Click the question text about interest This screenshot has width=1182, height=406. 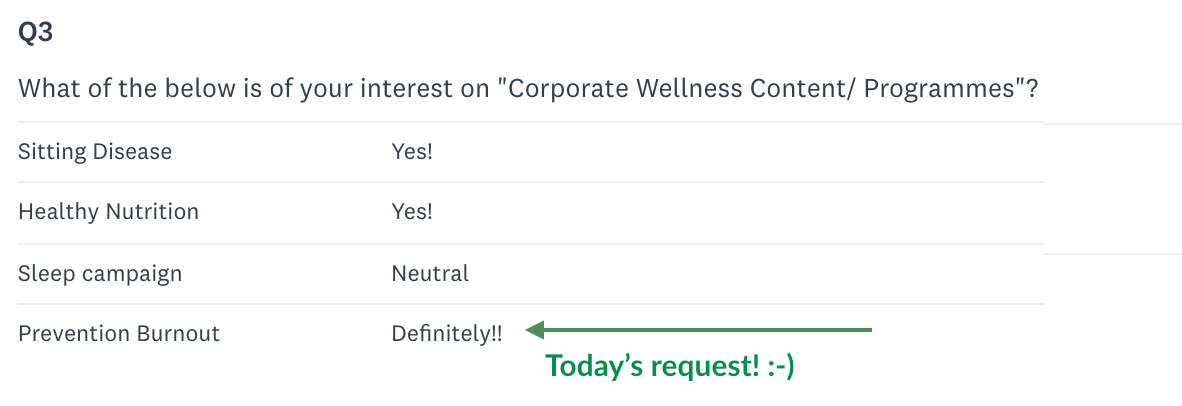coord(527,89)
